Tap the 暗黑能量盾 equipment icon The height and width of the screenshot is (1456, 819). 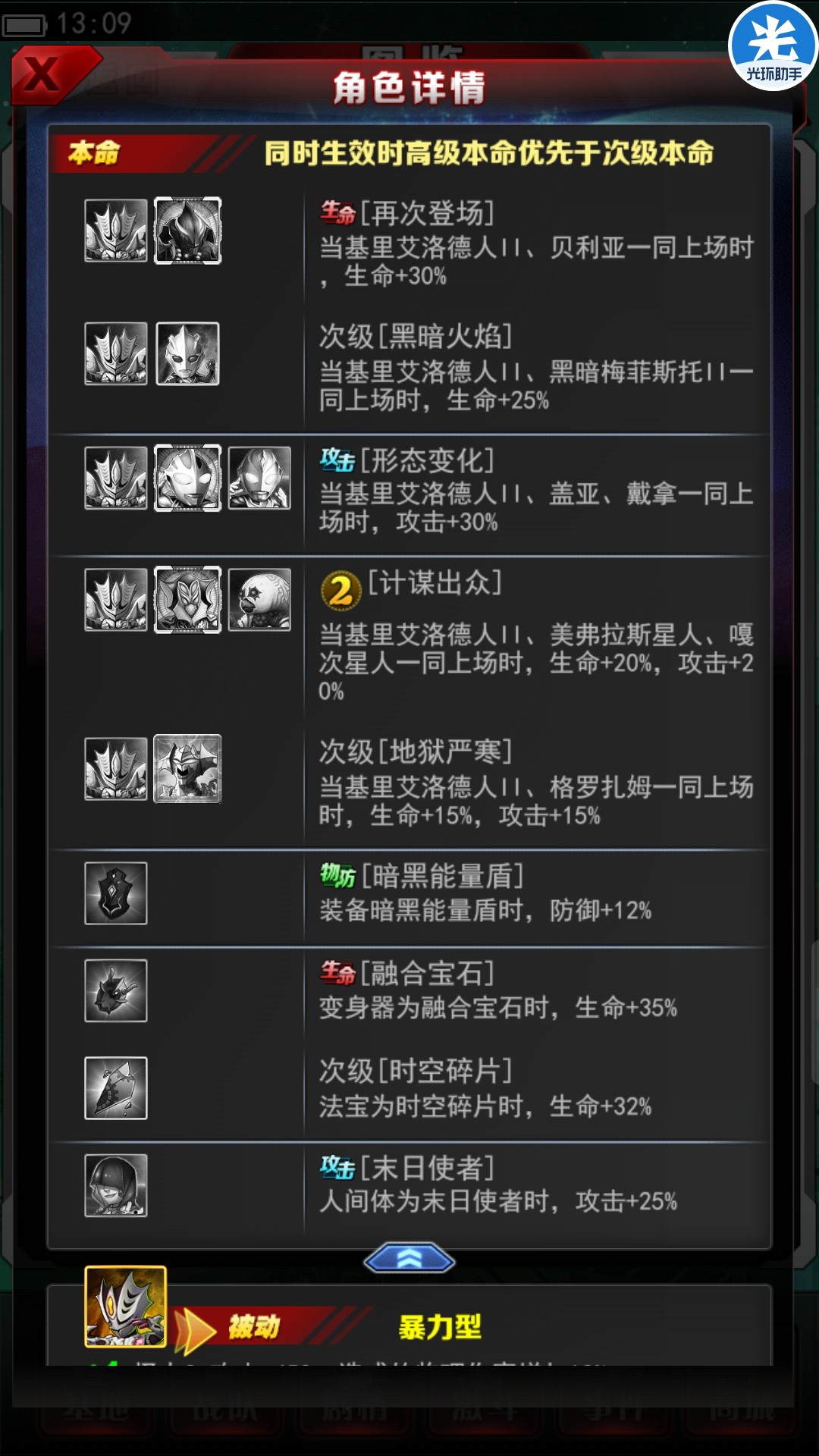[116, 893]
